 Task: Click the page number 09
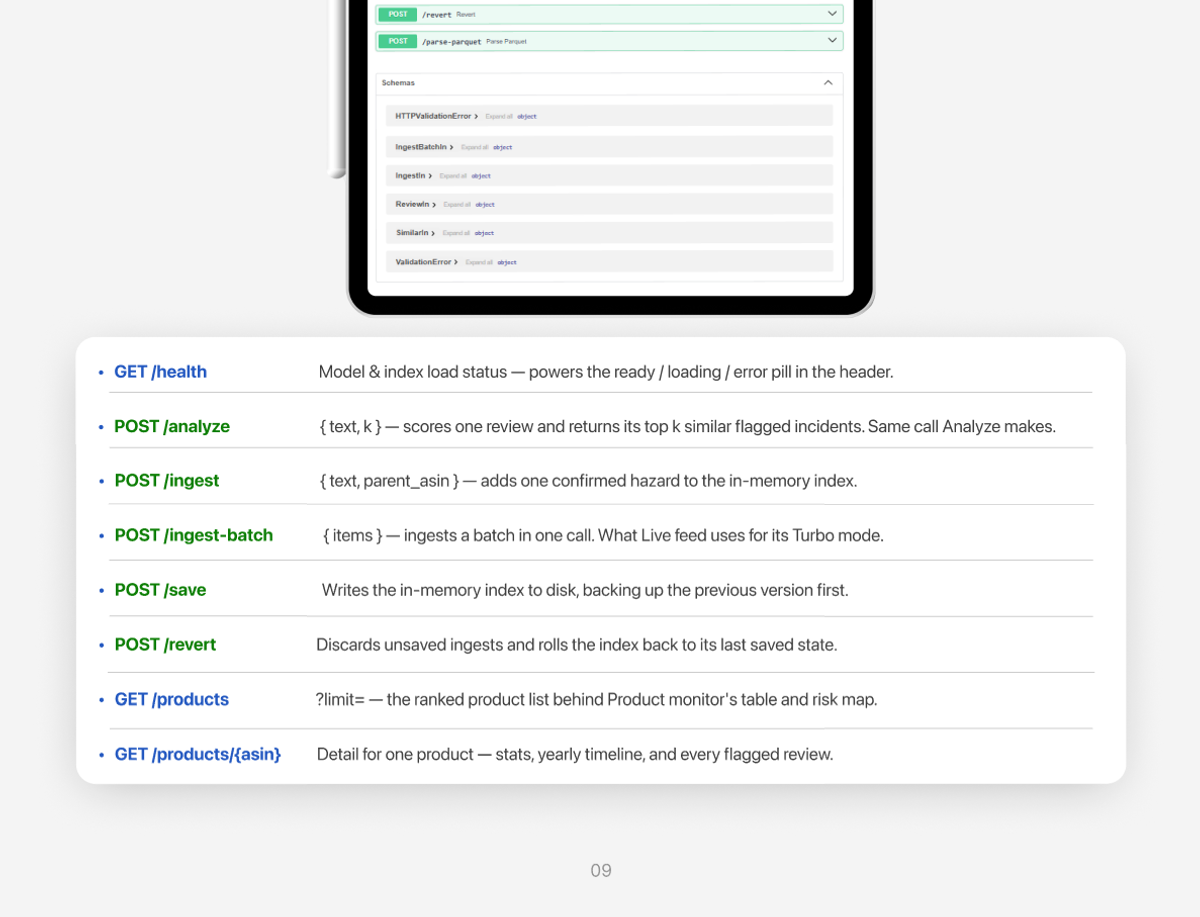(x=601, y=871)
